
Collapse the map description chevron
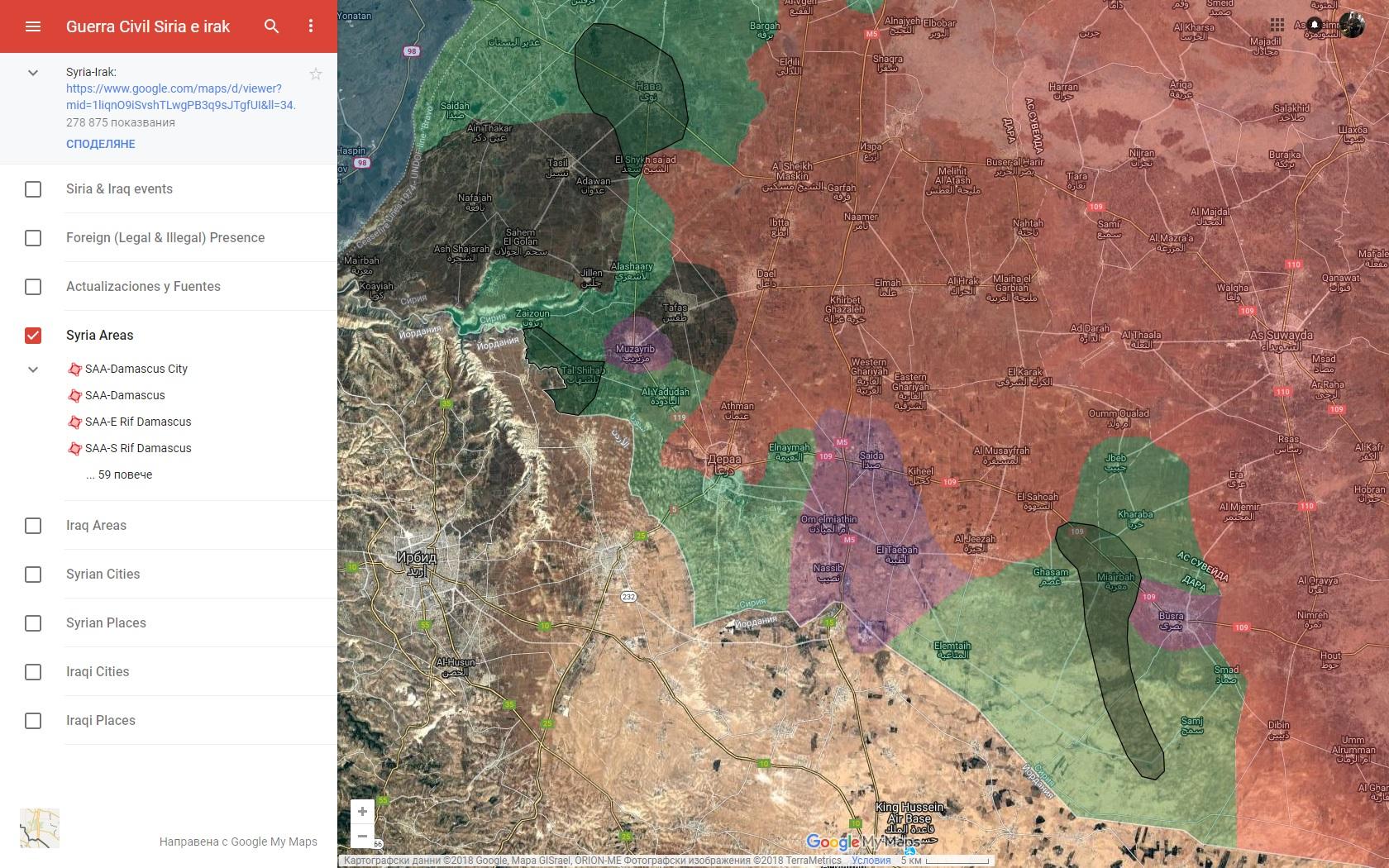coord(33,73)
